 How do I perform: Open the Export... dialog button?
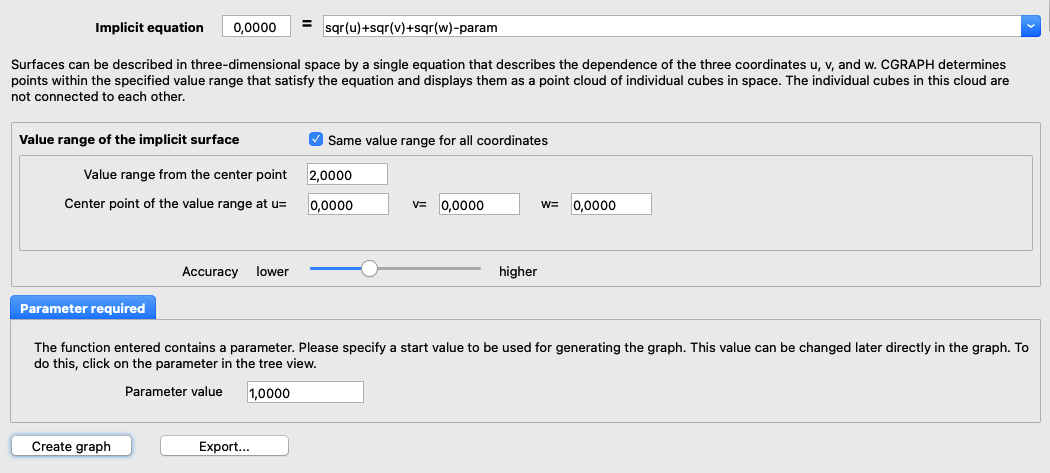point(224,446)
